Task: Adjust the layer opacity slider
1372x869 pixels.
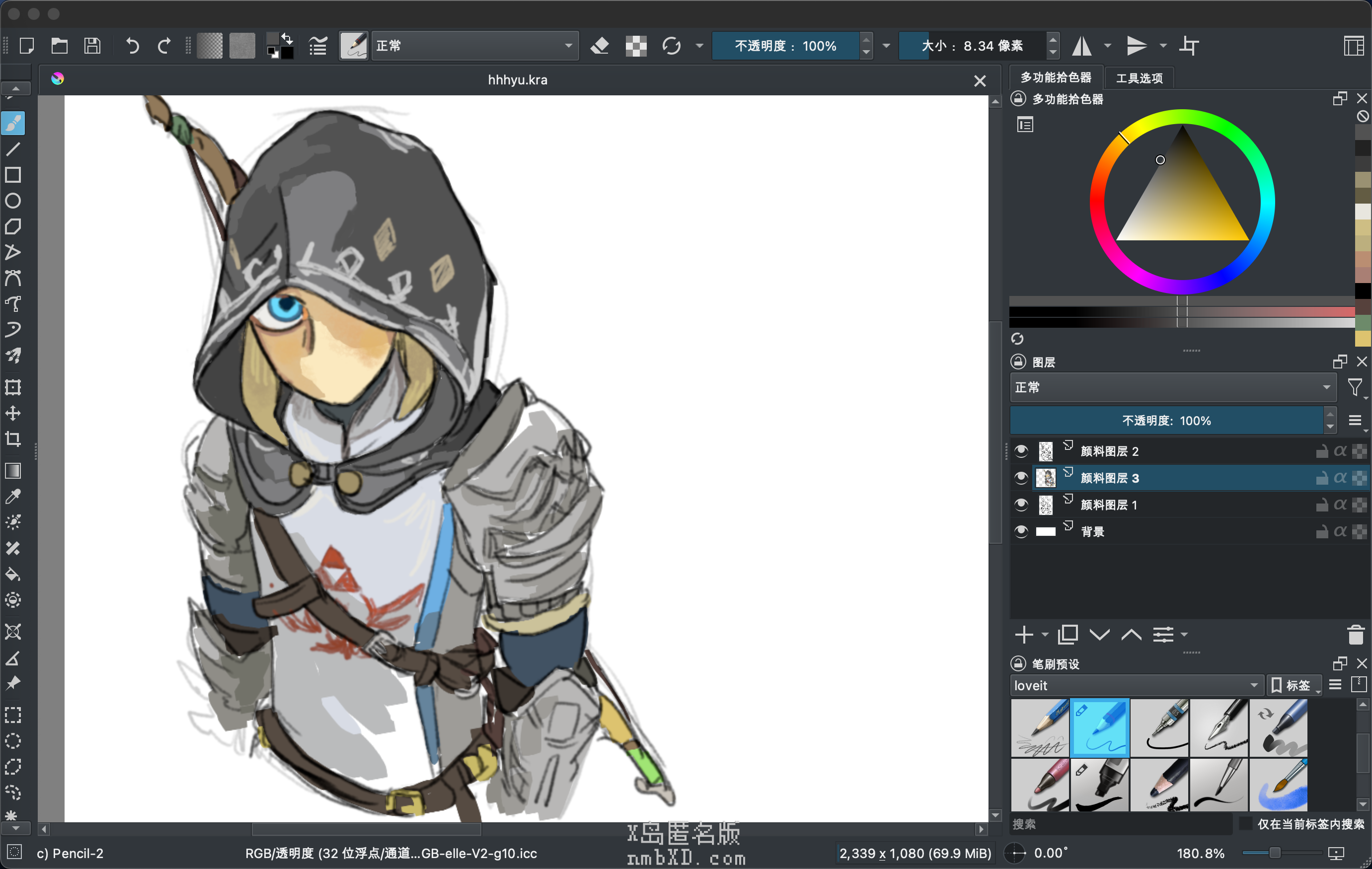Action: (1166, 420)
